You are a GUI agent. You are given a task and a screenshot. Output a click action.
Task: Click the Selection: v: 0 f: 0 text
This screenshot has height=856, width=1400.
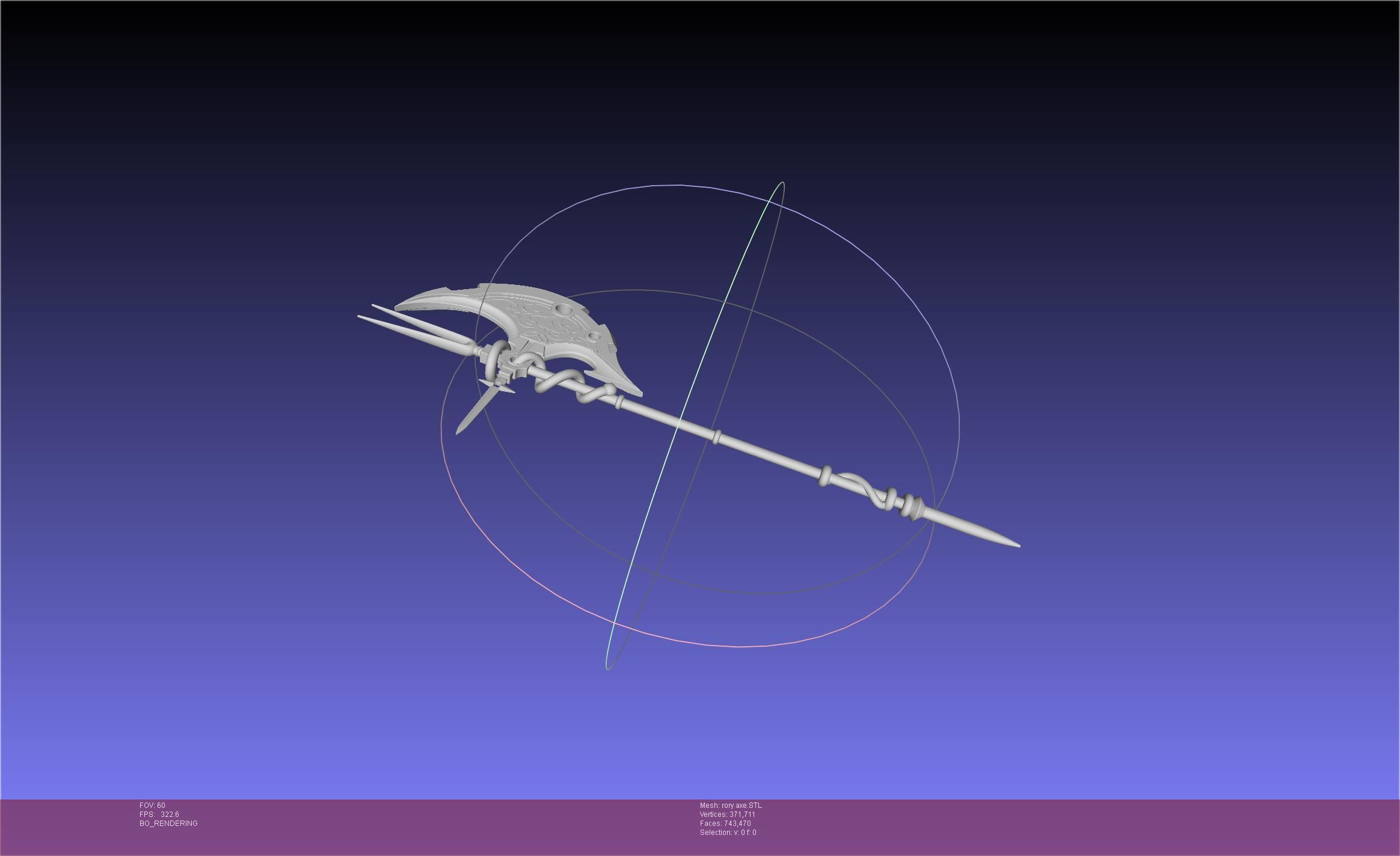click(x=728, y=833)
